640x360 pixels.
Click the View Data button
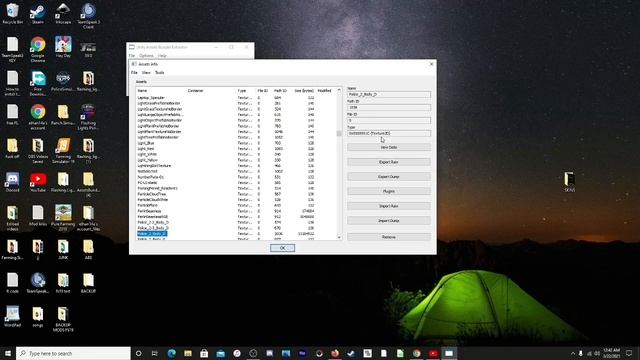tap(389, 147)
